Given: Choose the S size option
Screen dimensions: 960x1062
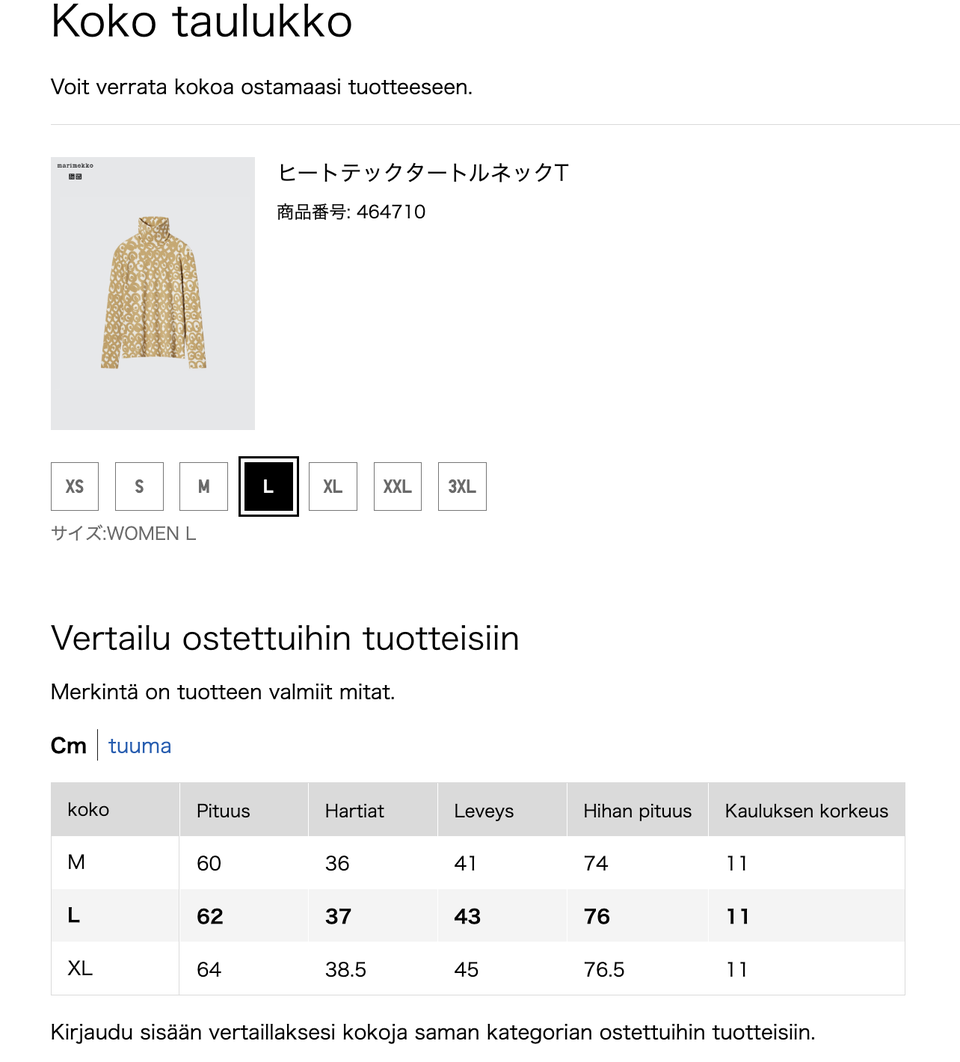Looking at the screenshot, I should (x=139, y=487).
